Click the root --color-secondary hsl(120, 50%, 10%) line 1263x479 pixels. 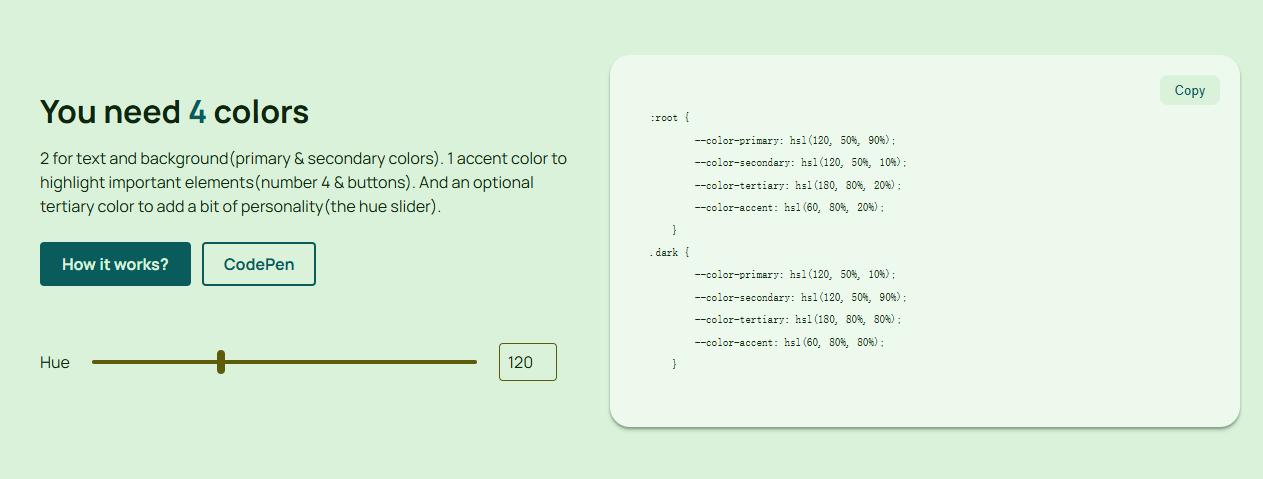801,162
